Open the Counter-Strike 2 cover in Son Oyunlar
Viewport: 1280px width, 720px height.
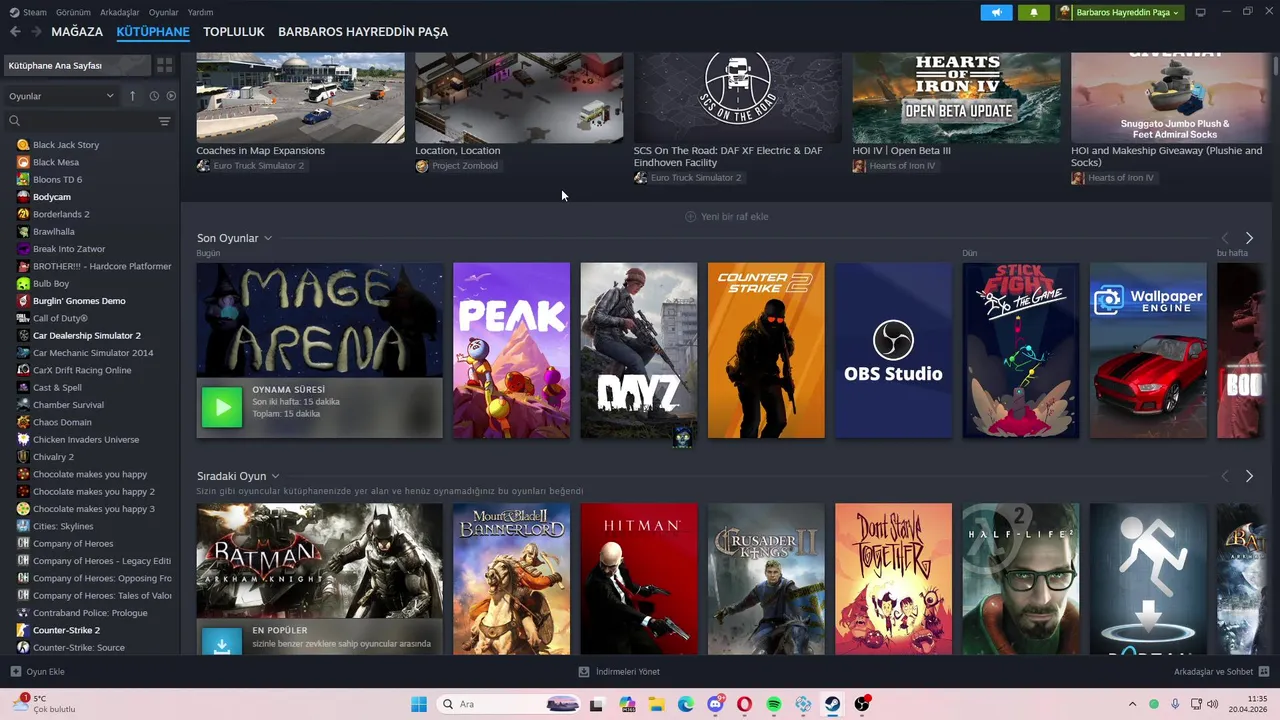(766, 350)
